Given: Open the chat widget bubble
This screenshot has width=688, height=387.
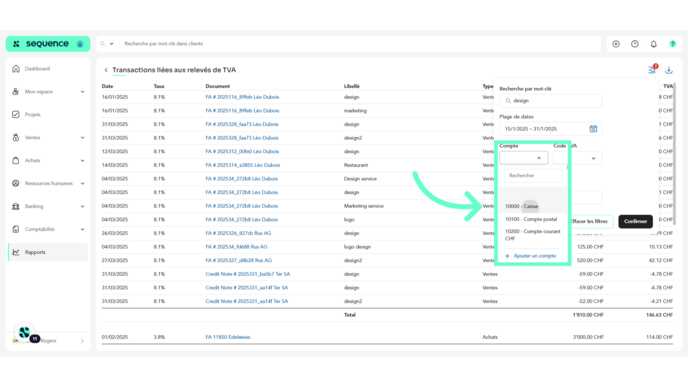Looking at the screenshot, I should (x=25, y=333).
